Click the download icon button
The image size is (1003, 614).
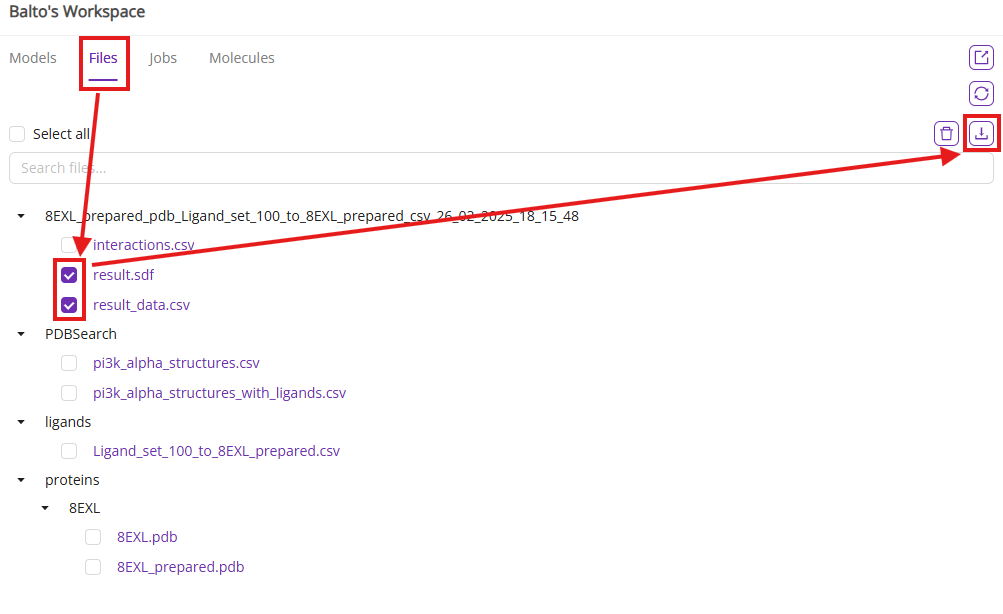tap(981, 133)
